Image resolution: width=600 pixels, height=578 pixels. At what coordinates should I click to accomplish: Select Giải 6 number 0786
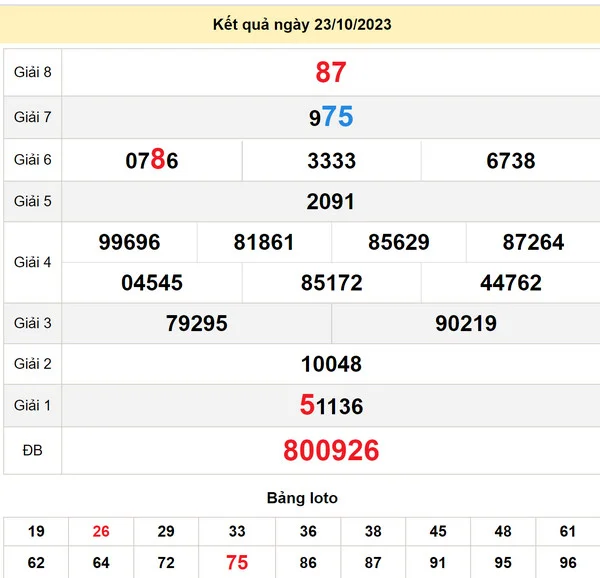(x=152, y=160)
